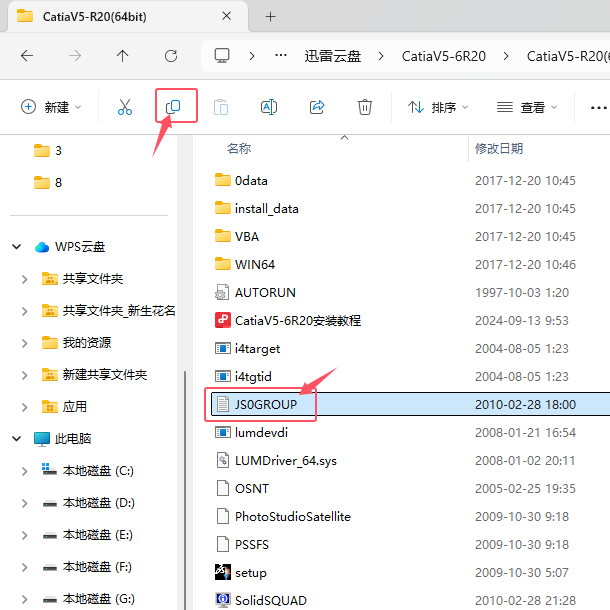Click the computer icon in address bar

(222, 56)
